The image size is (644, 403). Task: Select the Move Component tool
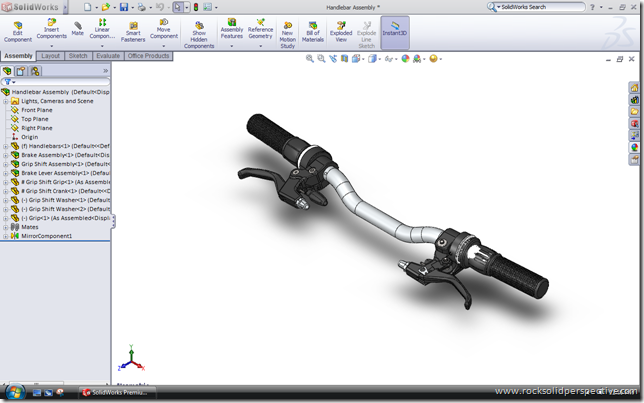click(x=163, y=29)
